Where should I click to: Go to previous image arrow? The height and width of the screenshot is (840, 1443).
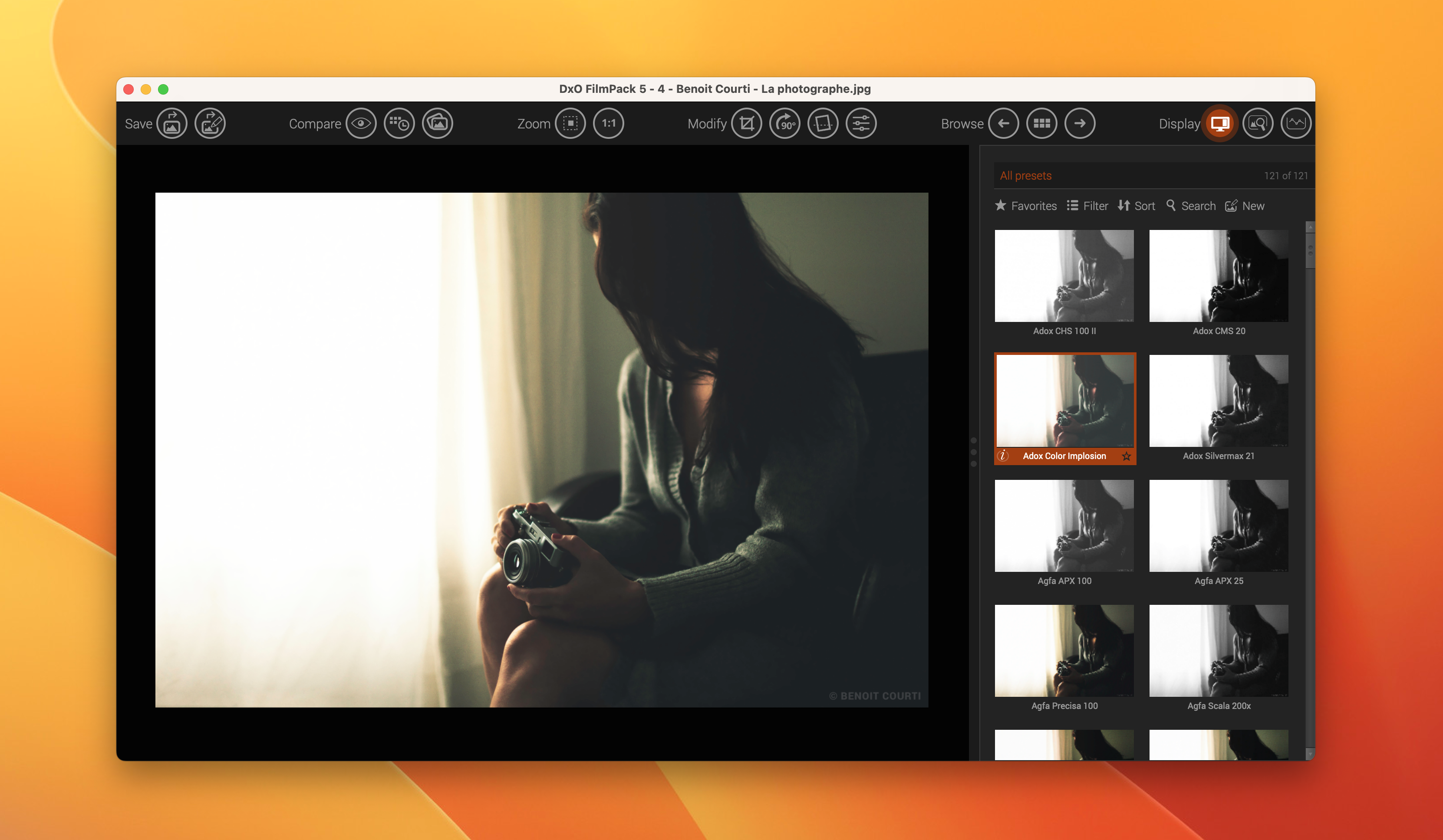pyautogui.click(x=1003, y=124)
